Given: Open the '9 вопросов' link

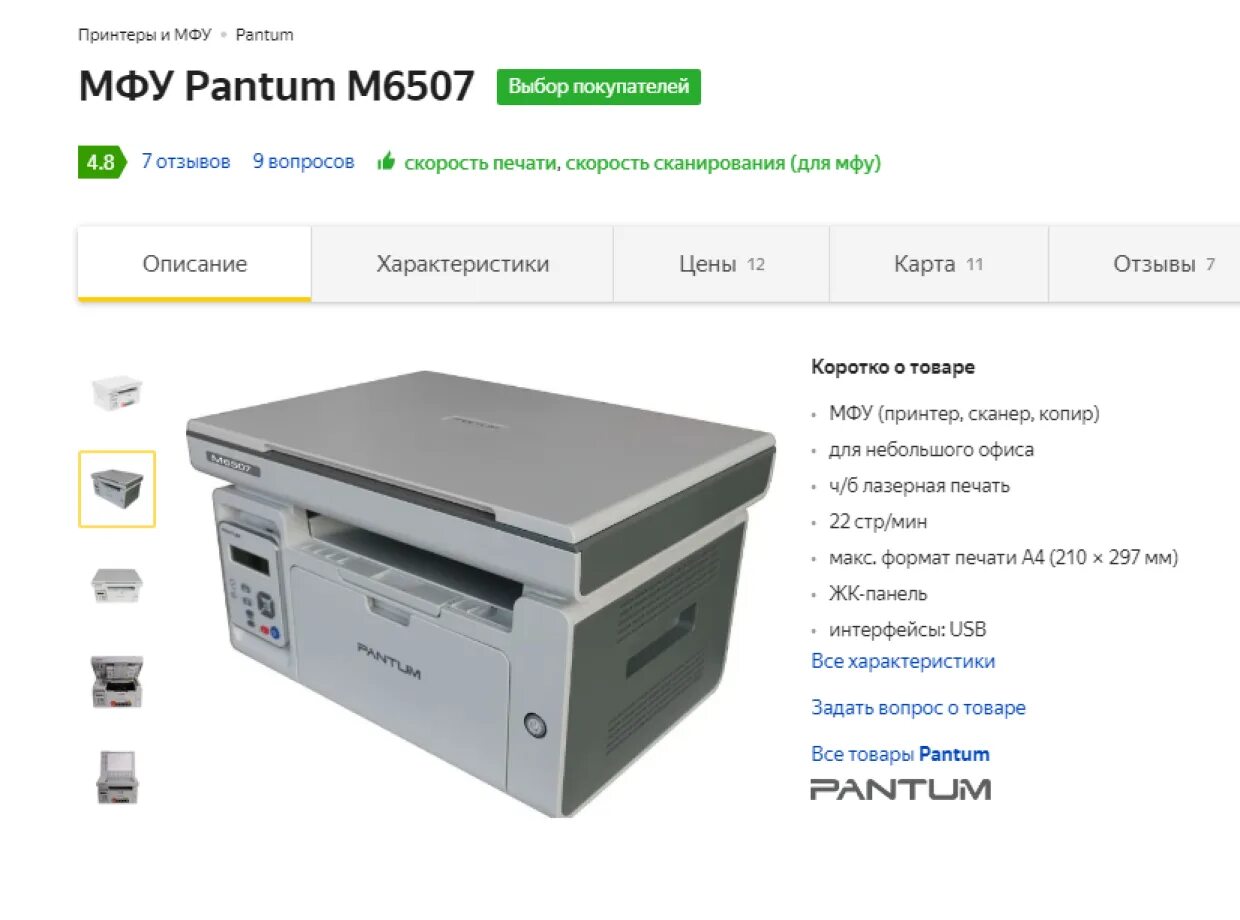Looking at the screenshot, I should click(303, 161).
